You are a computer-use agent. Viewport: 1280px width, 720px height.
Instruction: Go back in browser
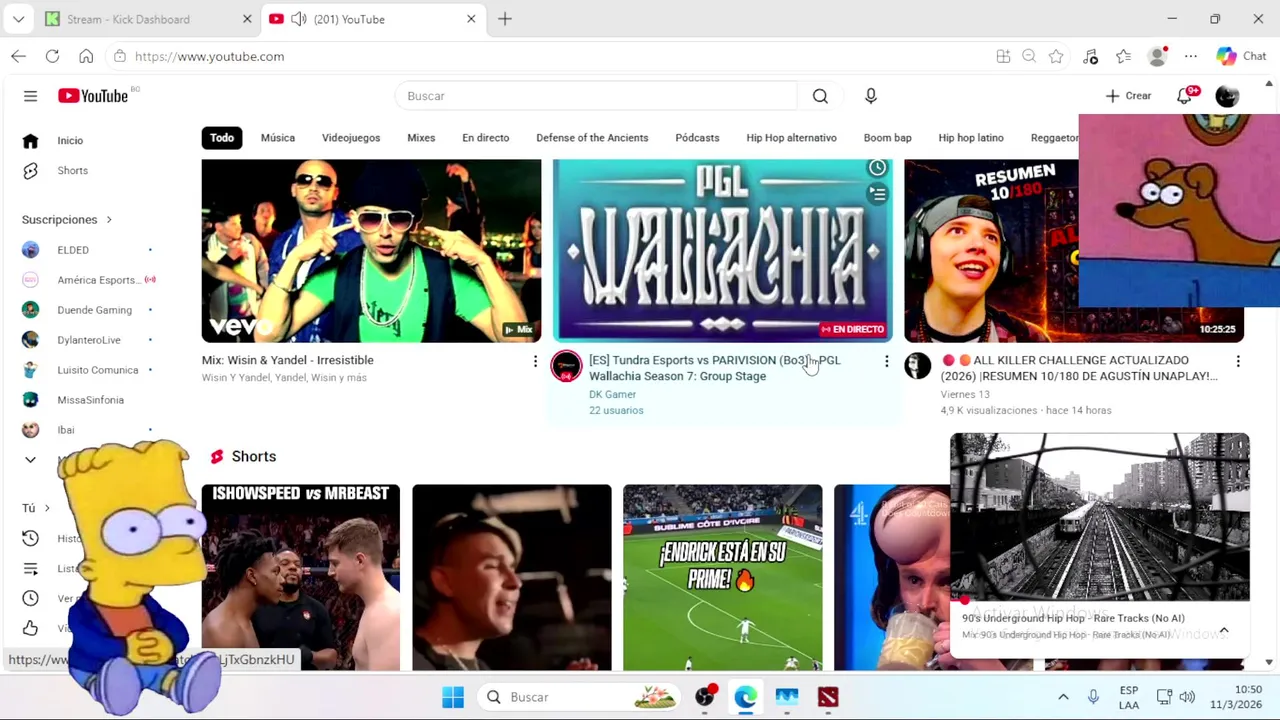coord(18,56)
